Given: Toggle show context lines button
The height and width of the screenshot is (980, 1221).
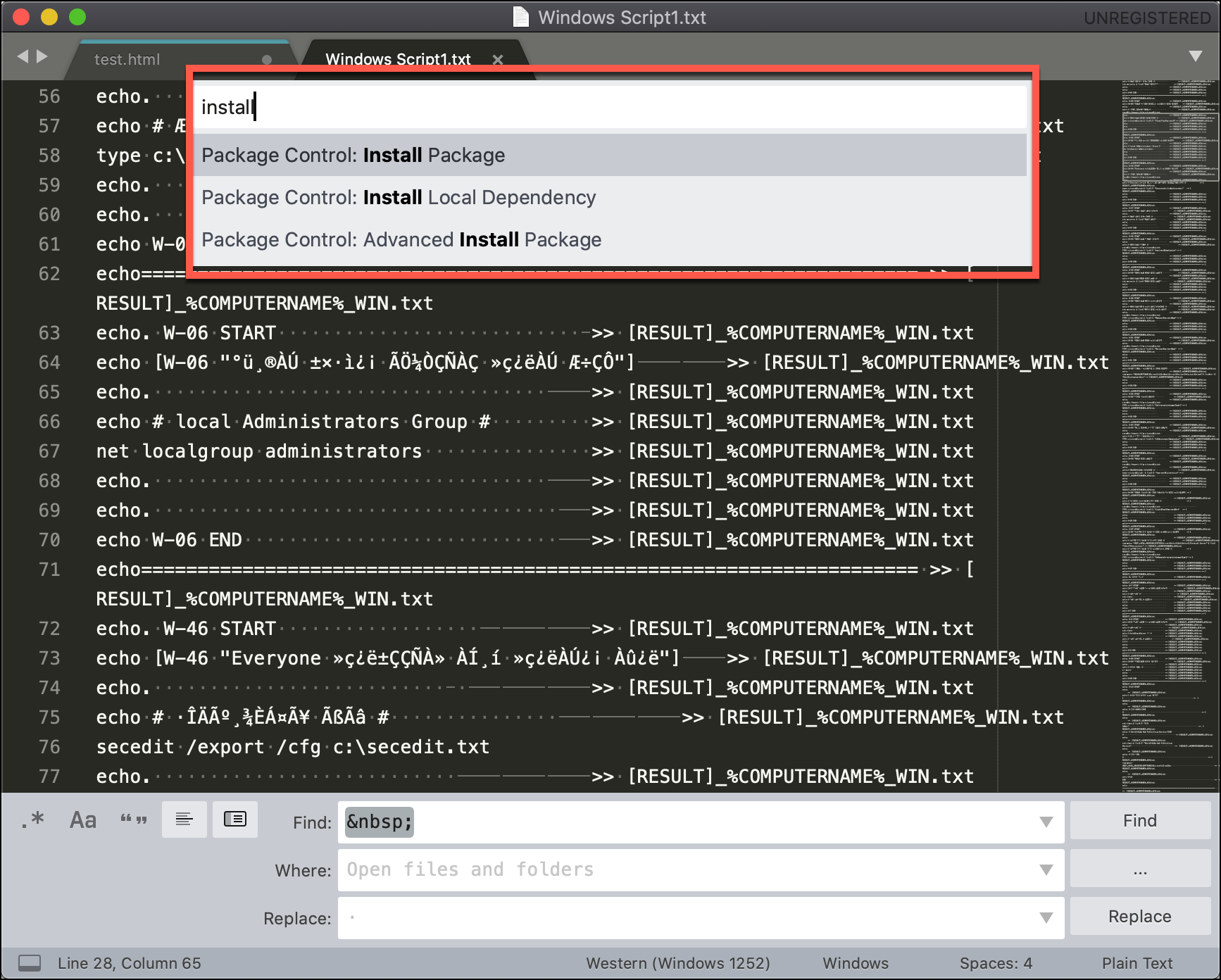Looking at the screenshot, I should point(184,819).
